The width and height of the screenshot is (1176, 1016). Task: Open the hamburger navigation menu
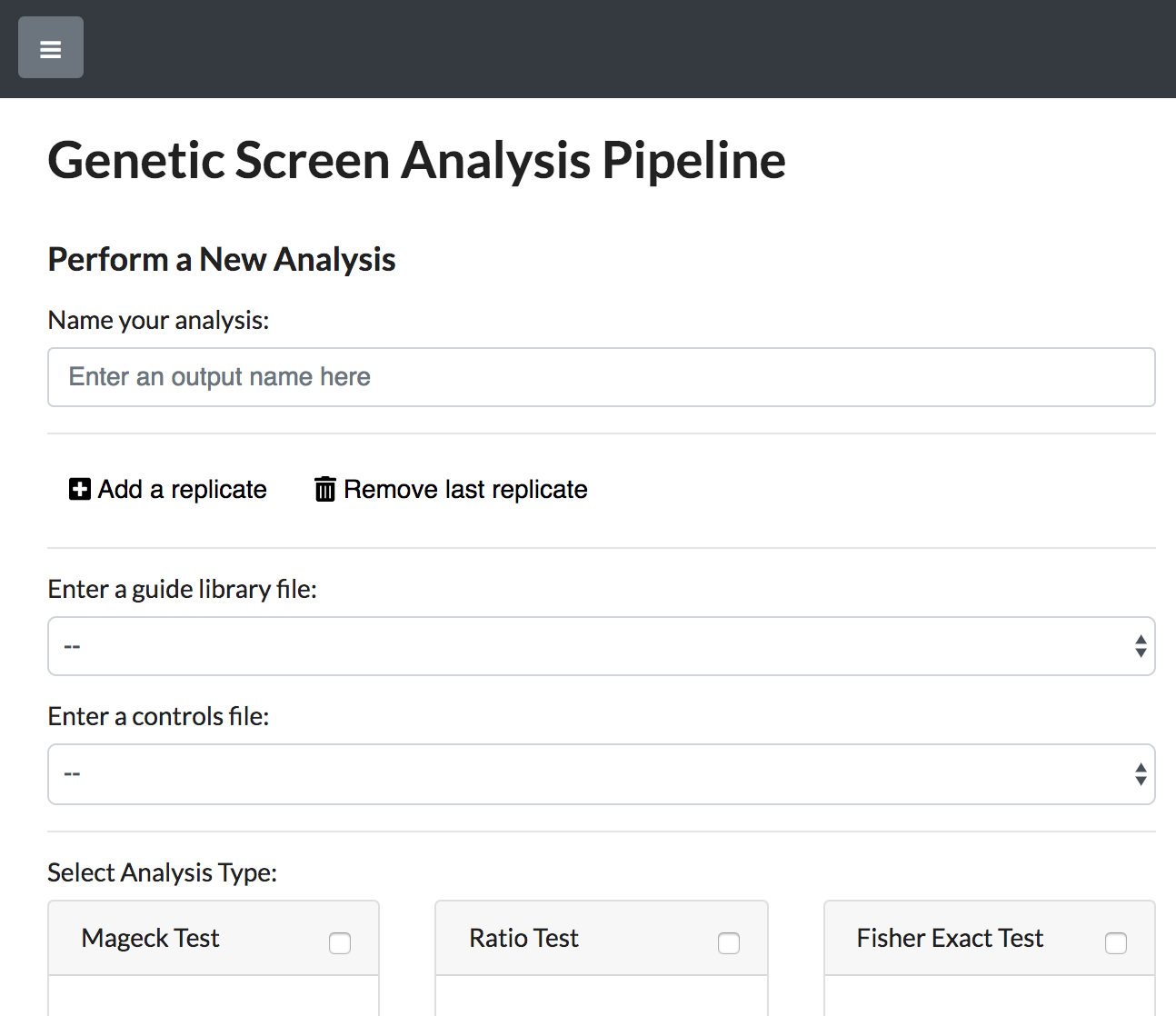(x=50, y=47)
